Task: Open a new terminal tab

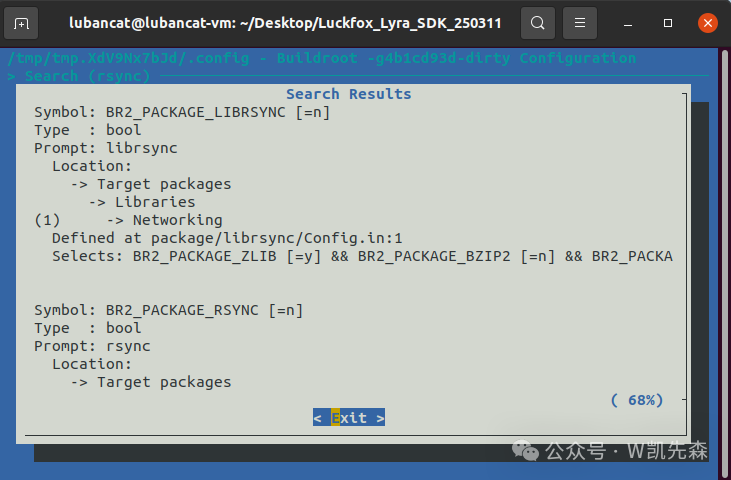Action: tap(22, 22)
